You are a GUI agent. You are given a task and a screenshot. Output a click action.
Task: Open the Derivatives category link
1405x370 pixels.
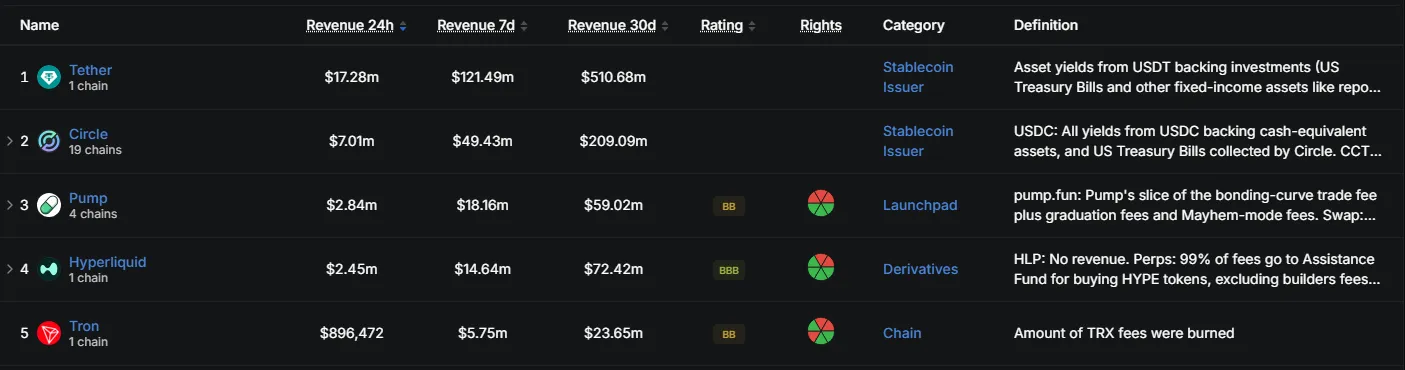point(920,269)
